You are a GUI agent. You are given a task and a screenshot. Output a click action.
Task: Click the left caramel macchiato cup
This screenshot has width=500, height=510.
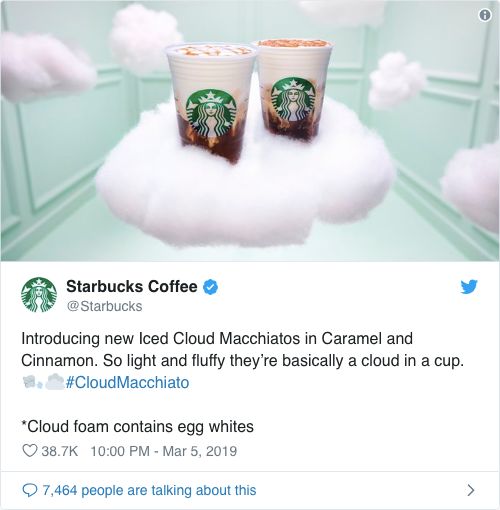(x=211, y=103)
